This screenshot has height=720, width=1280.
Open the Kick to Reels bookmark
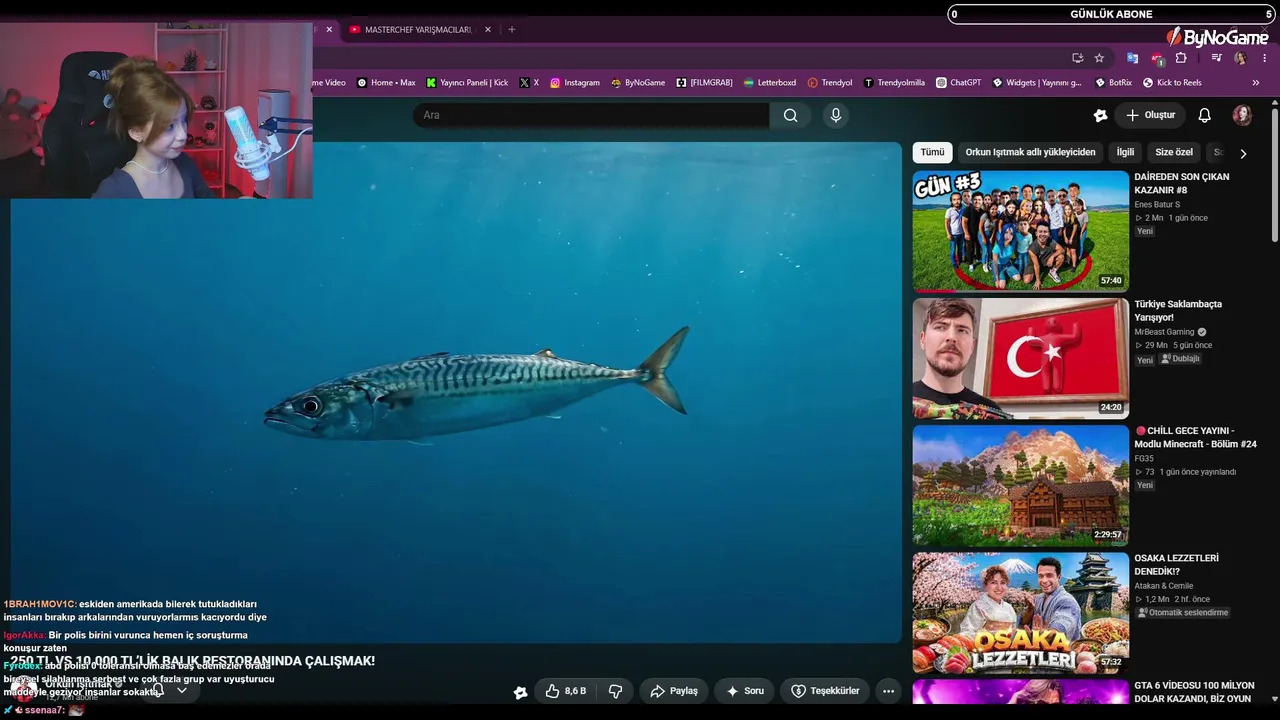pos(1172,83)
